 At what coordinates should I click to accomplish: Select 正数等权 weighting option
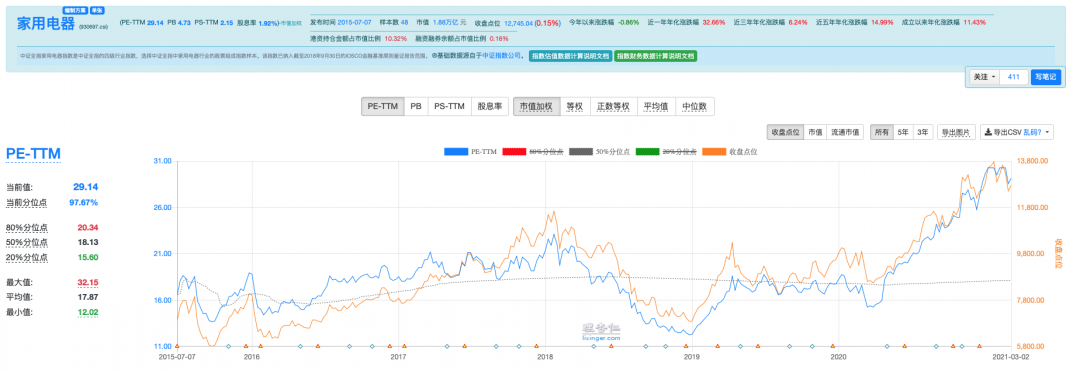(x=613, y=107)
